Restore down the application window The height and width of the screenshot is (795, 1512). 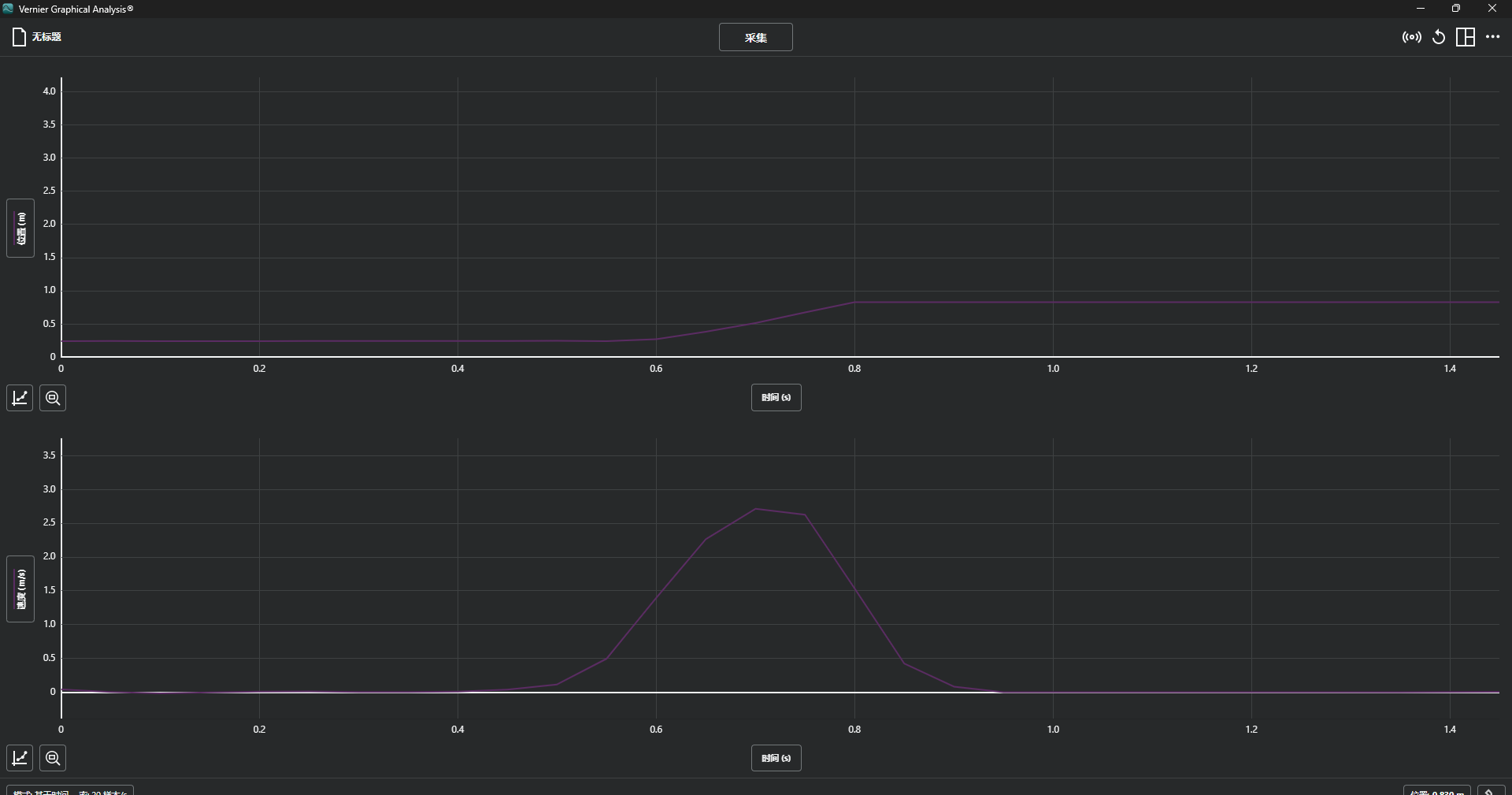pos(1456,9)
